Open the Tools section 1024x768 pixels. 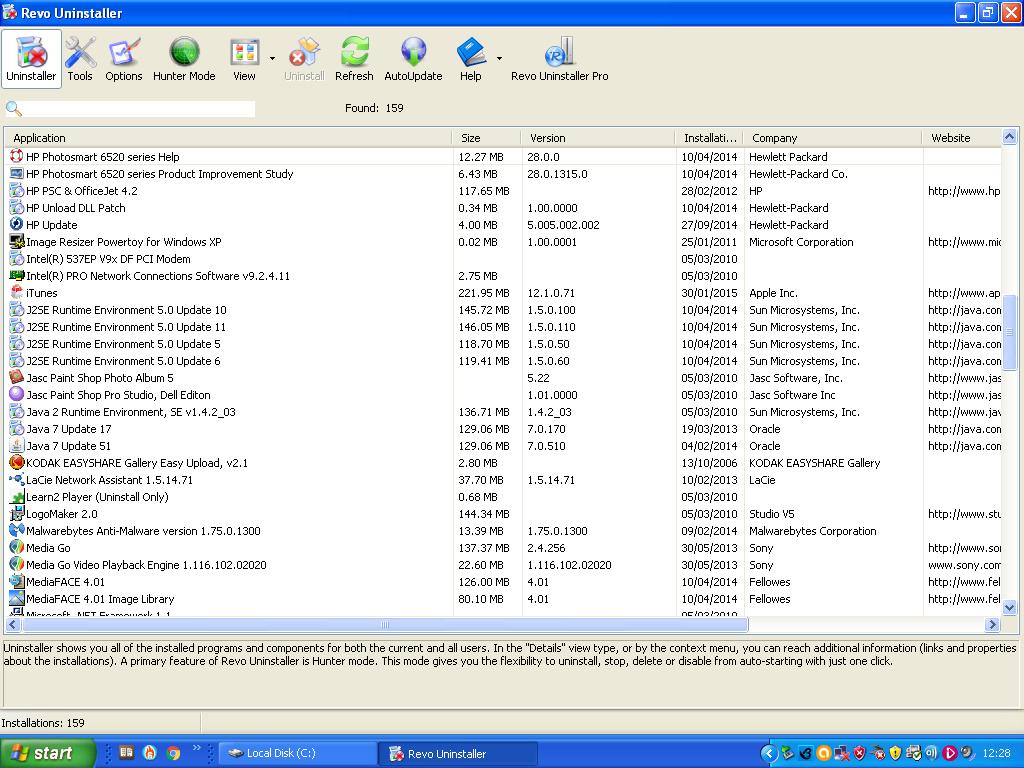[80, 59]
